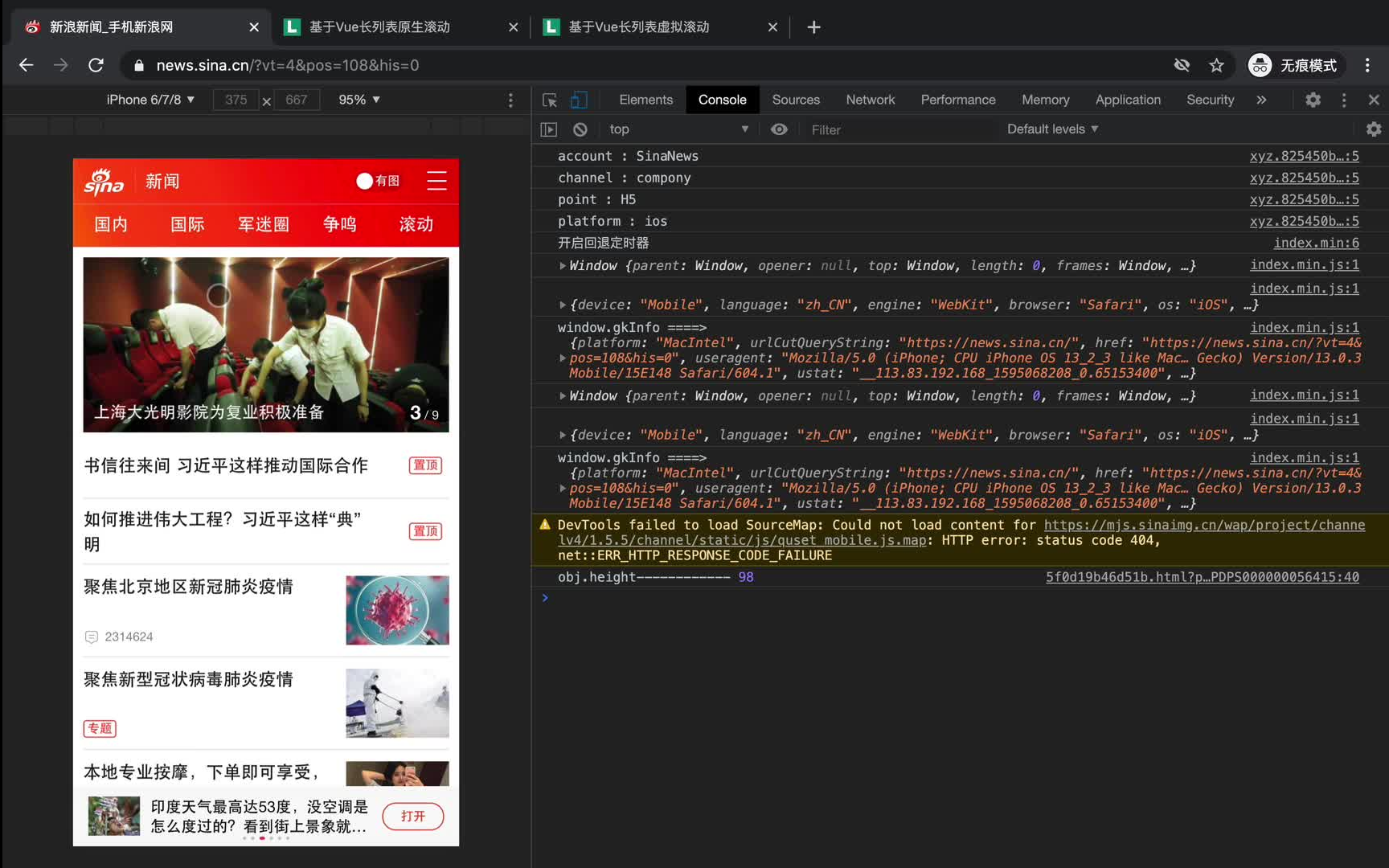The width and height of the screenshot is (1389, 868).
Task: Show more DevTools tabs with double chevron
Action: 1261,100
